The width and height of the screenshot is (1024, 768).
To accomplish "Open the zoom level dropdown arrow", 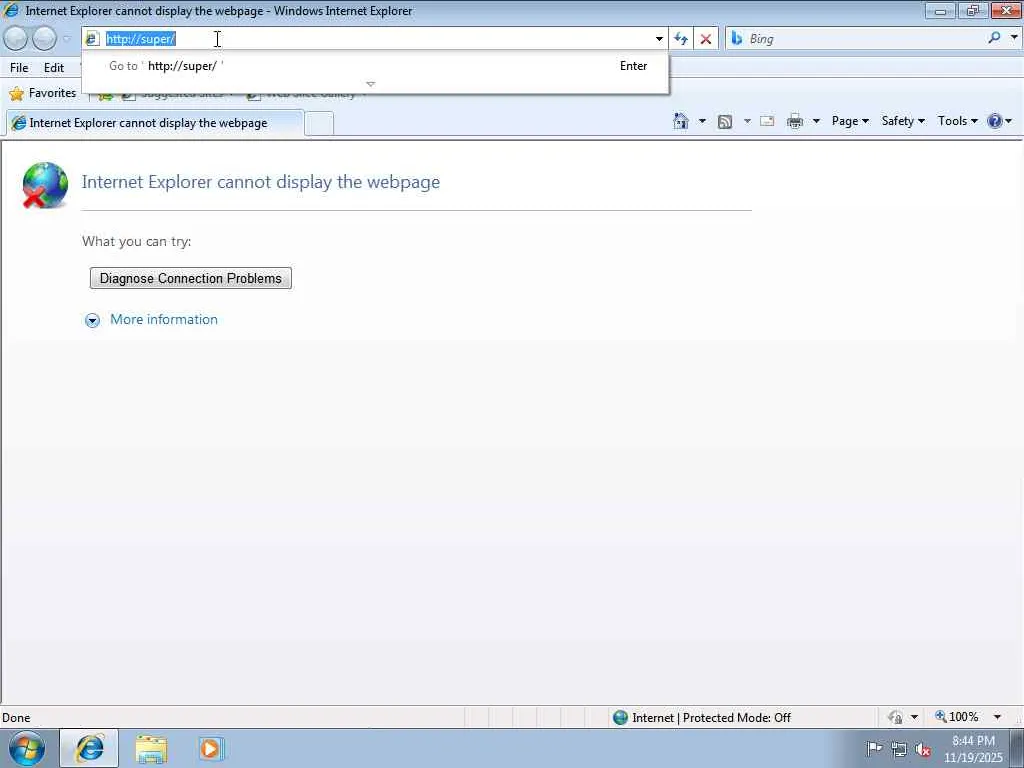I will point(997,717).
